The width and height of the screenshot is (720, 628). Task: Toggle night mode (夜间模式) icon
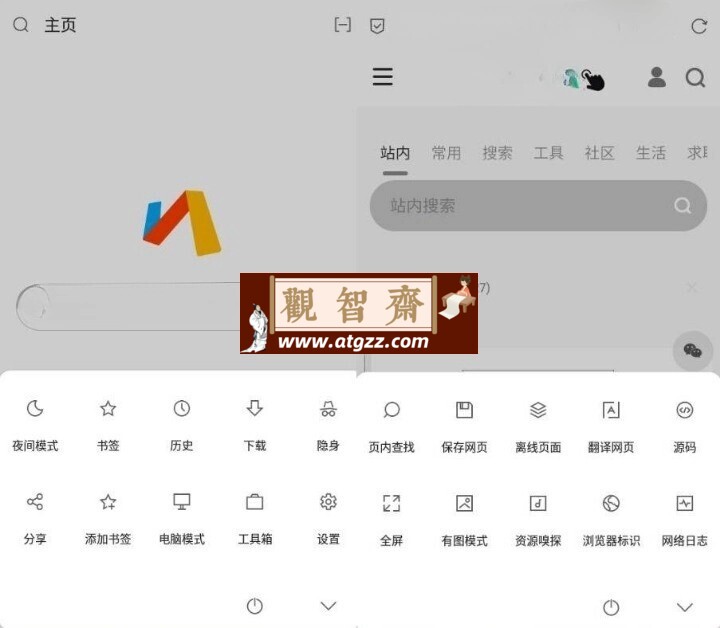pos(35,408)
